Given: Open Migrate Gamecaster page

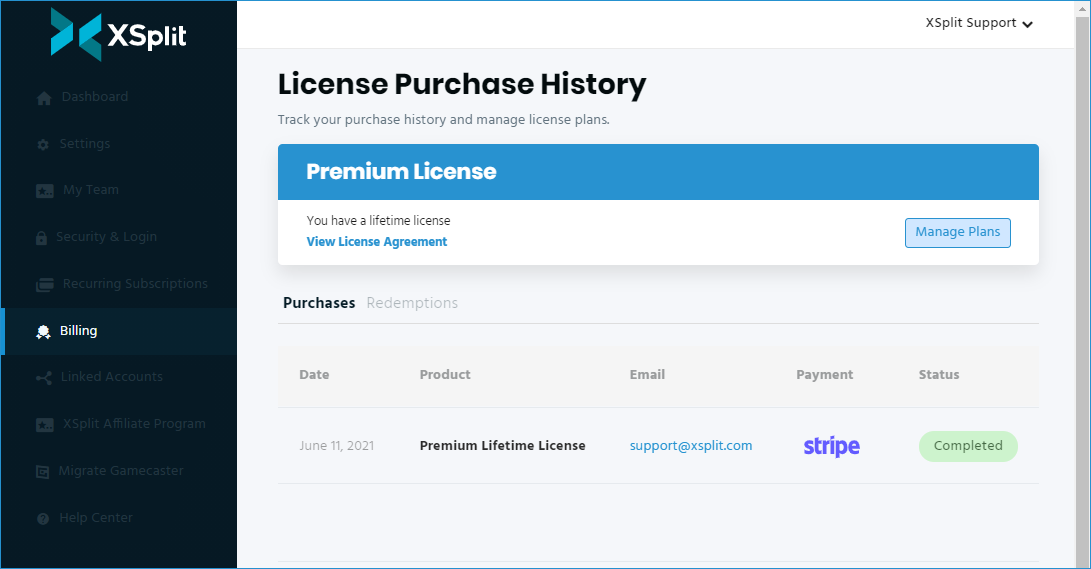Looking at the screenshot, I should click(x=121, y=471).
